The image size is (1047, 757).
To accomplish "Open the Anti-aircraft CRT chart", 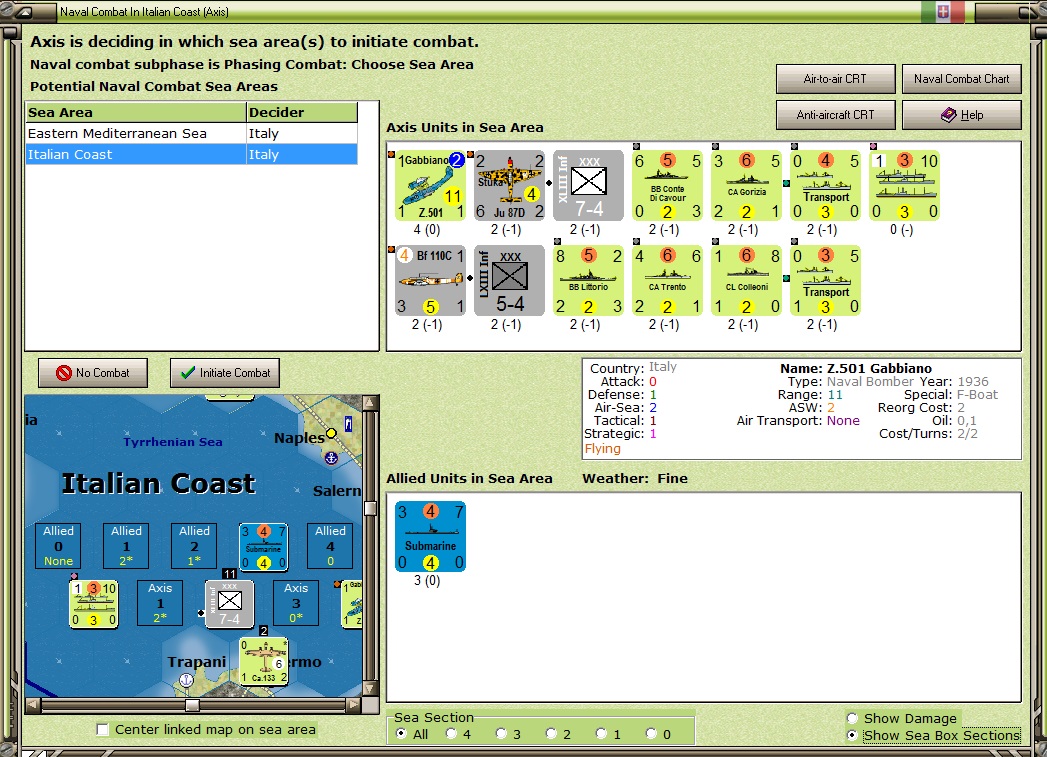I will tap(835, 115).
